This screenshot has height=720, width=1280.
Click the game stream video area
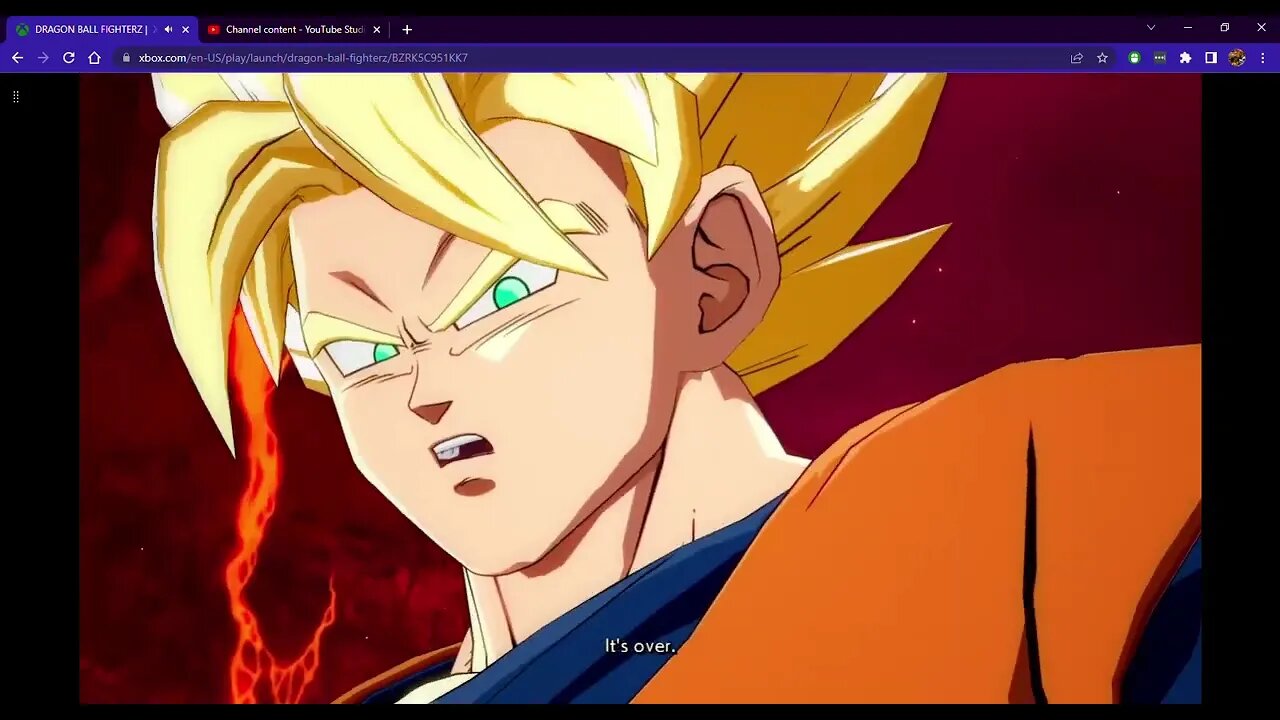pyautogui.click(x=640, y=388)
